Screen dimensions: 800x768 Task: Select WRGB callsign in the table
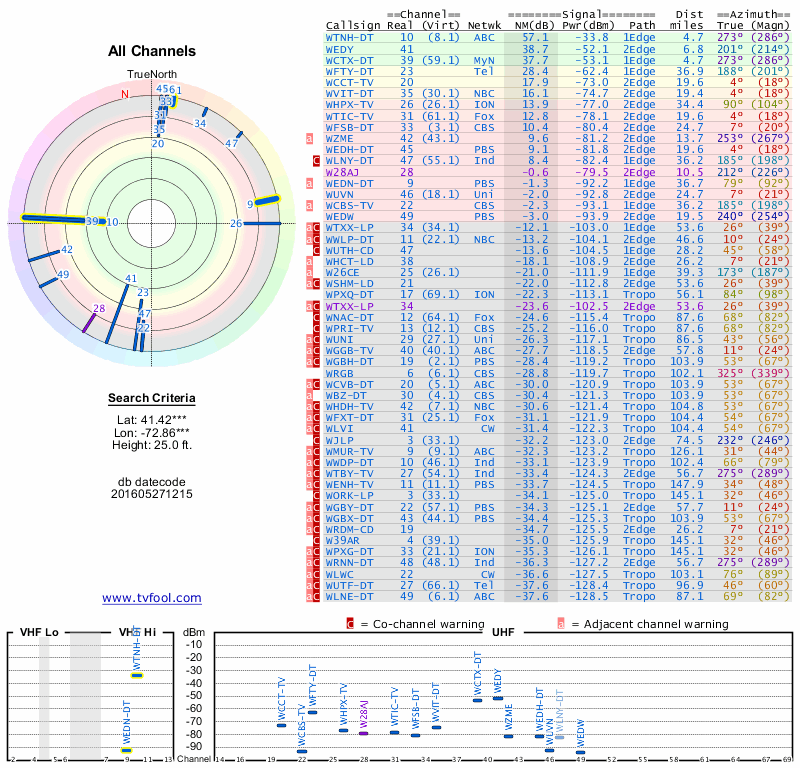[340, 373]
